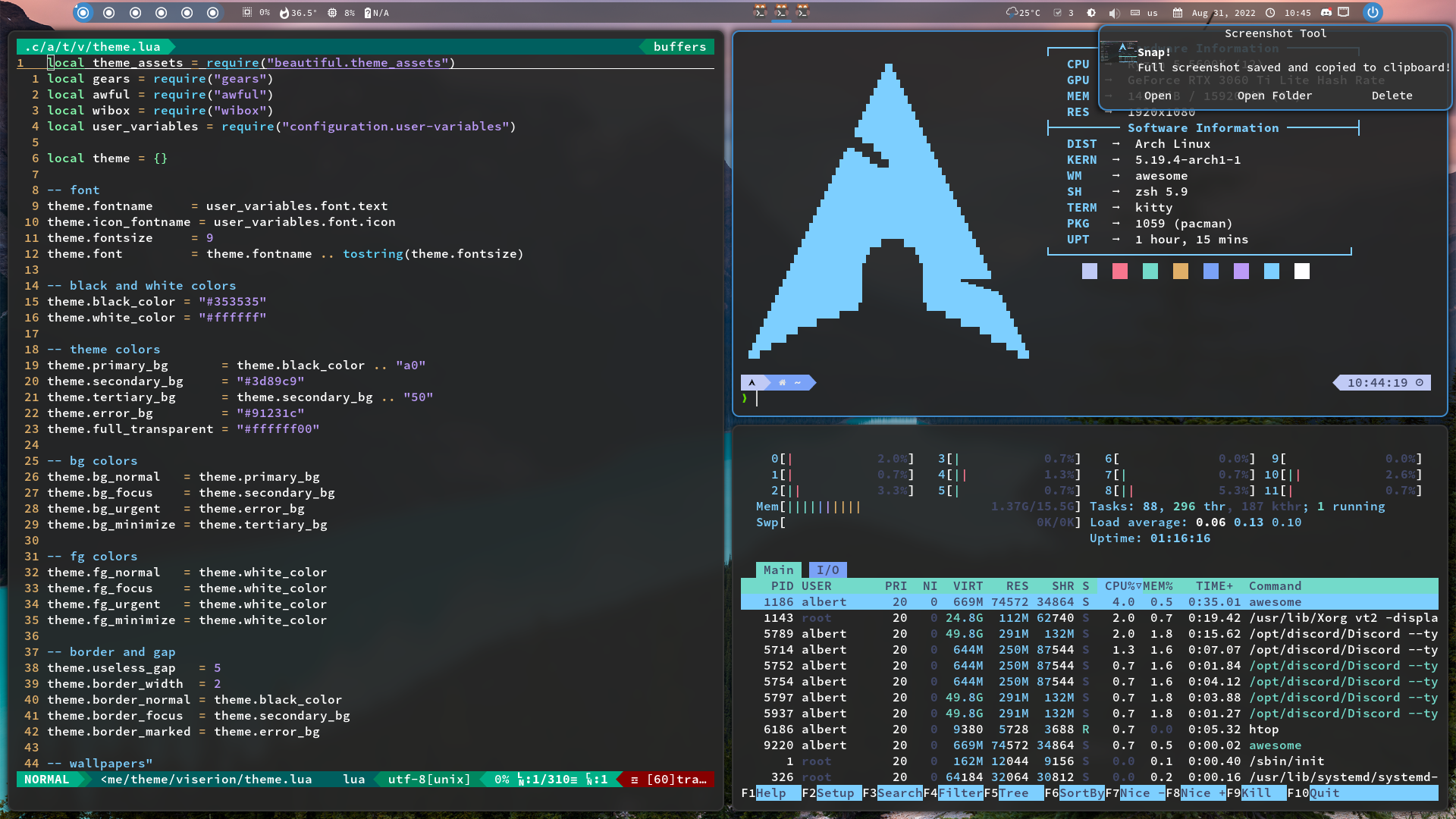The width and height of the screenshot is (1456, 819).
Task: Click F7 Nice - in htop
Action: click(1134, 792)
